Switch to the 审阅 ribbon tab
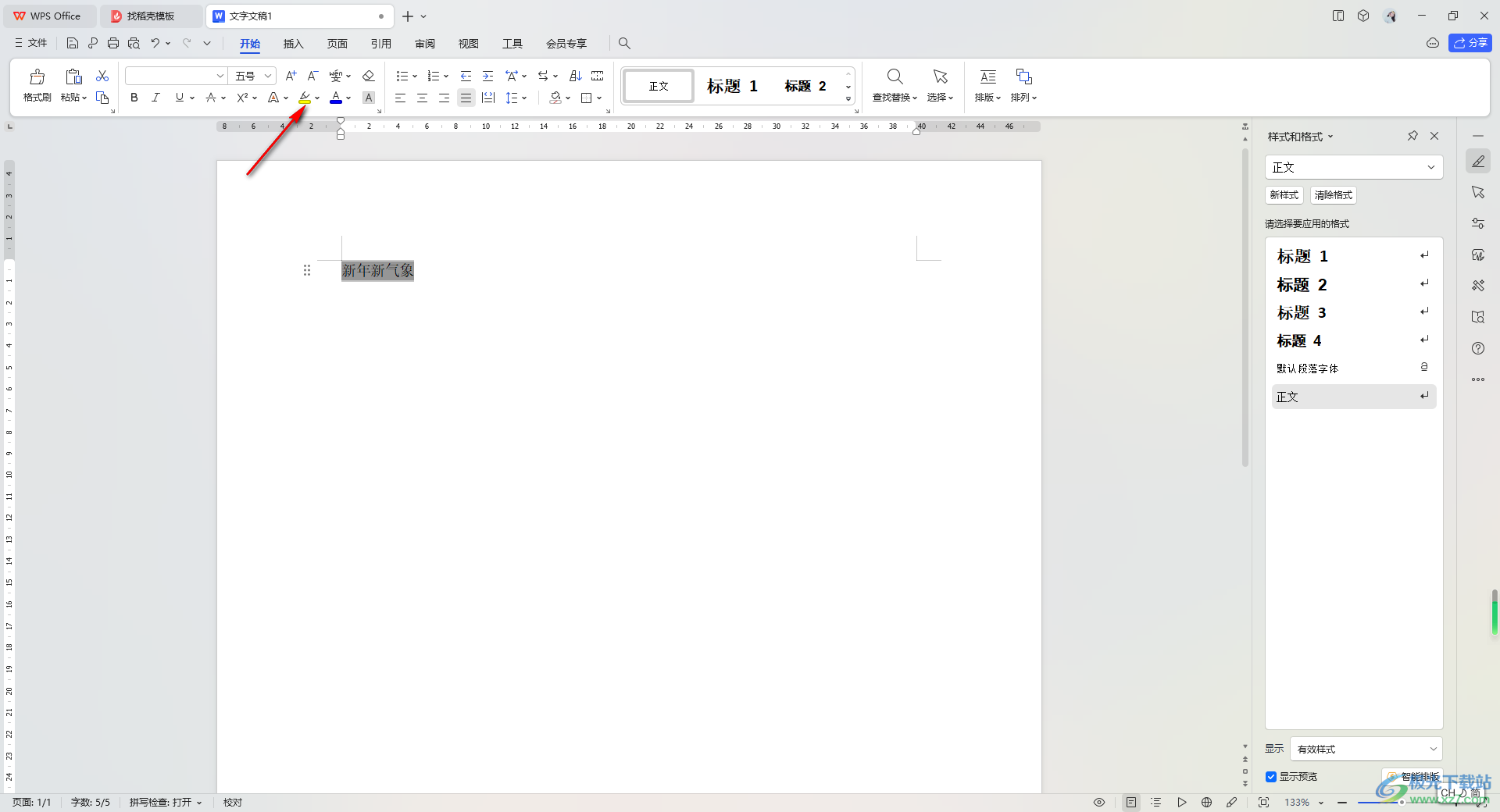Screen dimensions: 1500x812 pyautogui.click(x=425, y=44)
